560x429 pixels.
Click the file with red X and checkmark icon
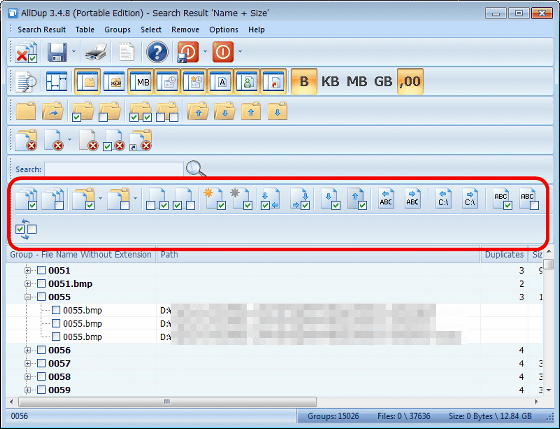click(x=26, y=52)
